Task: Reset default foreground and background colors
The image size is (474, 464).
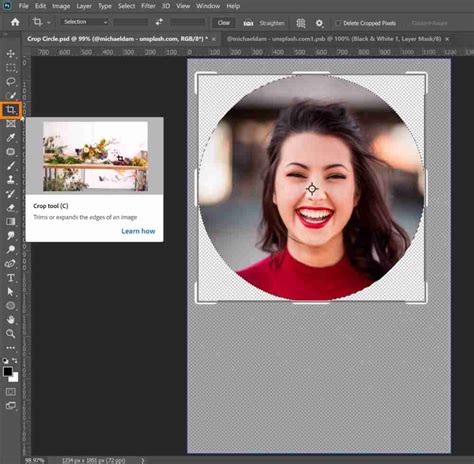Action: [5, 360]
